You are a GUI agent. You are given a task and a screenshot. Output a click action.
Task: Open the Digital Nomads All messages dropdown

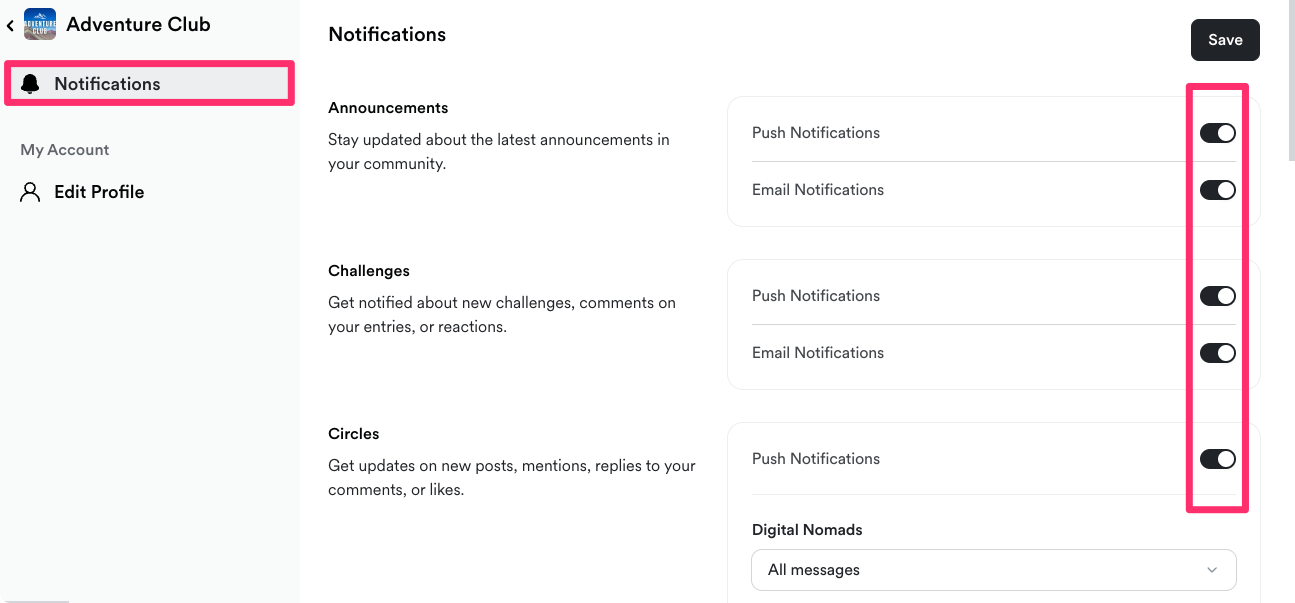(993, 570)
